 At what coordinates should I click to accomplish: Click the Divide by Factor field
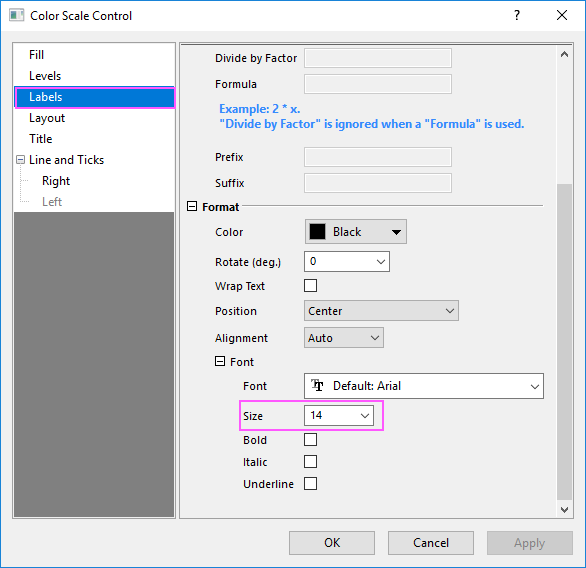coord(378,58)
